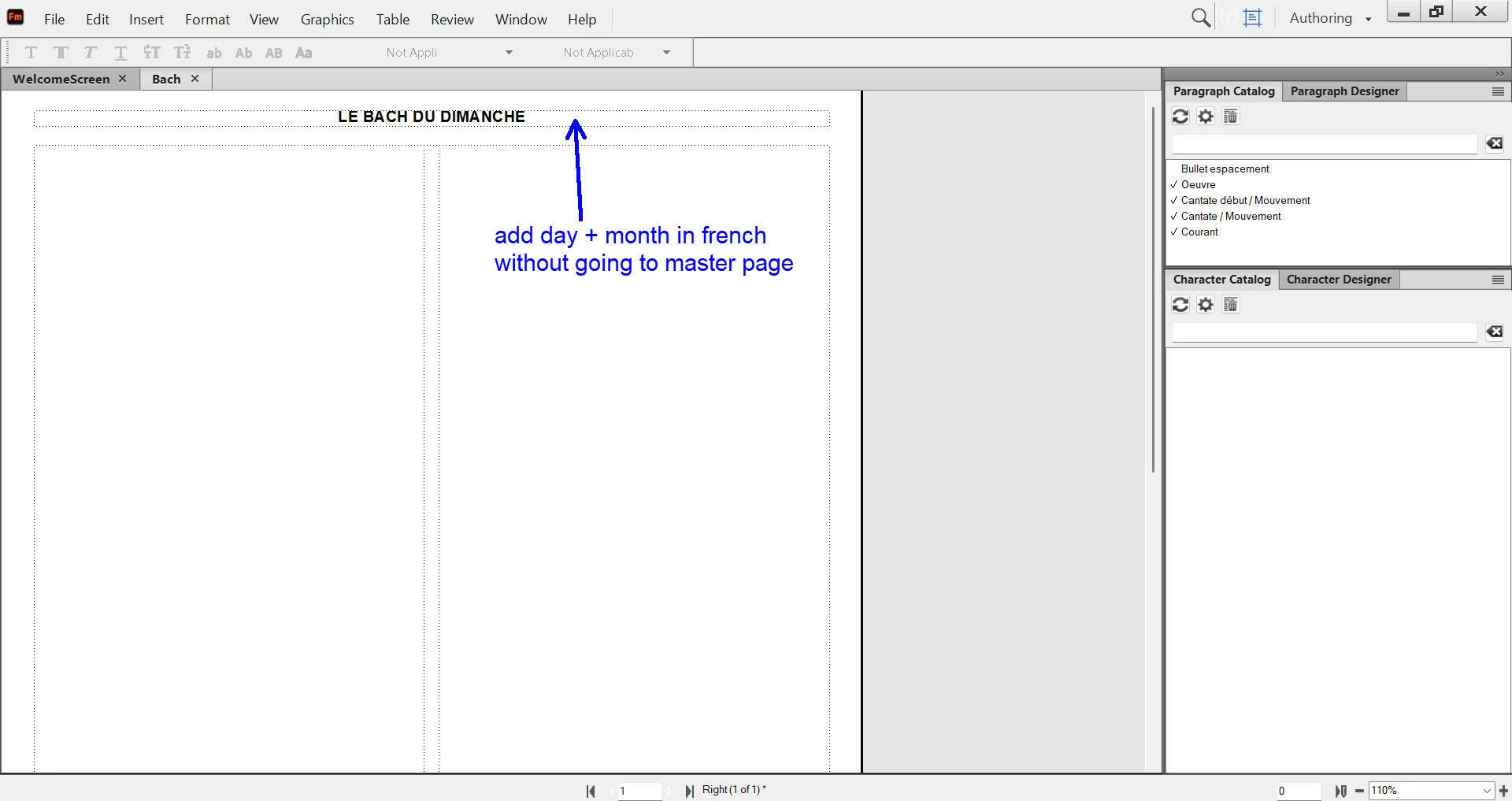Apply 'Cantate début / Mouvement' paragraph format
The height and width of the screenshot is (801, 1512).
[x=1245, y=200]
